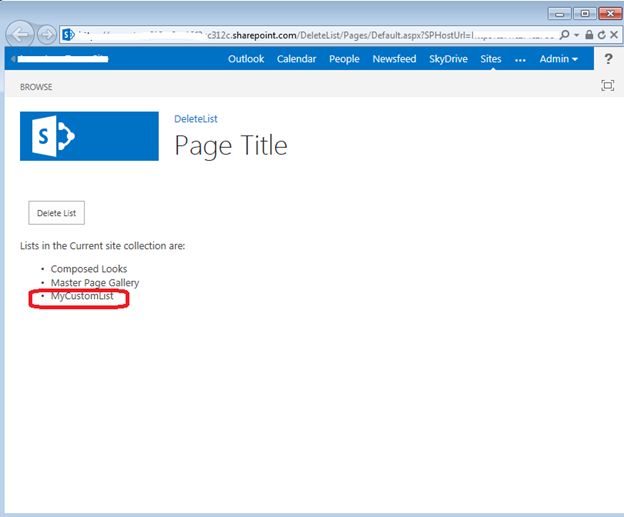Click the 'Lists in the Current site collection' text

click(102, 246)
